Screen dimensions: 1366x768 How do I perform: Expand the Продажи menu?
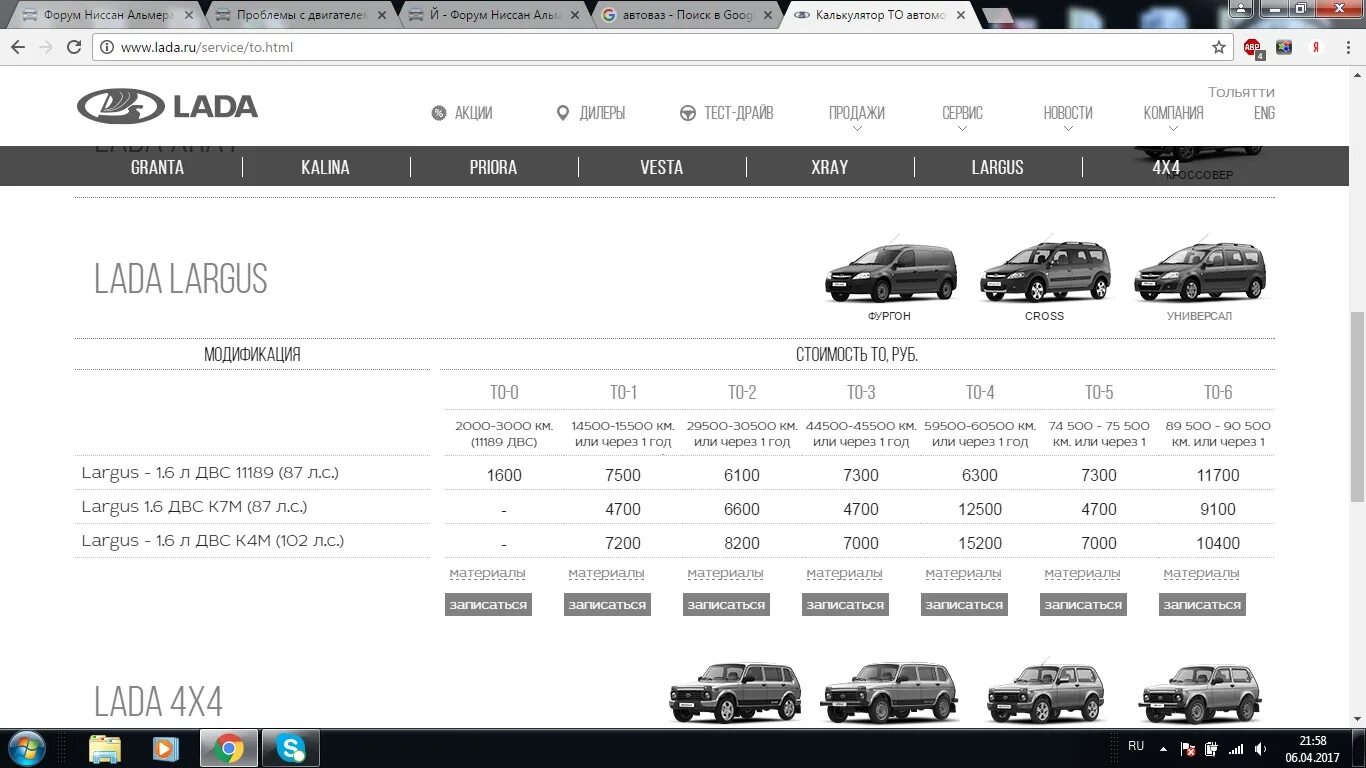click(x=857, y=116)
